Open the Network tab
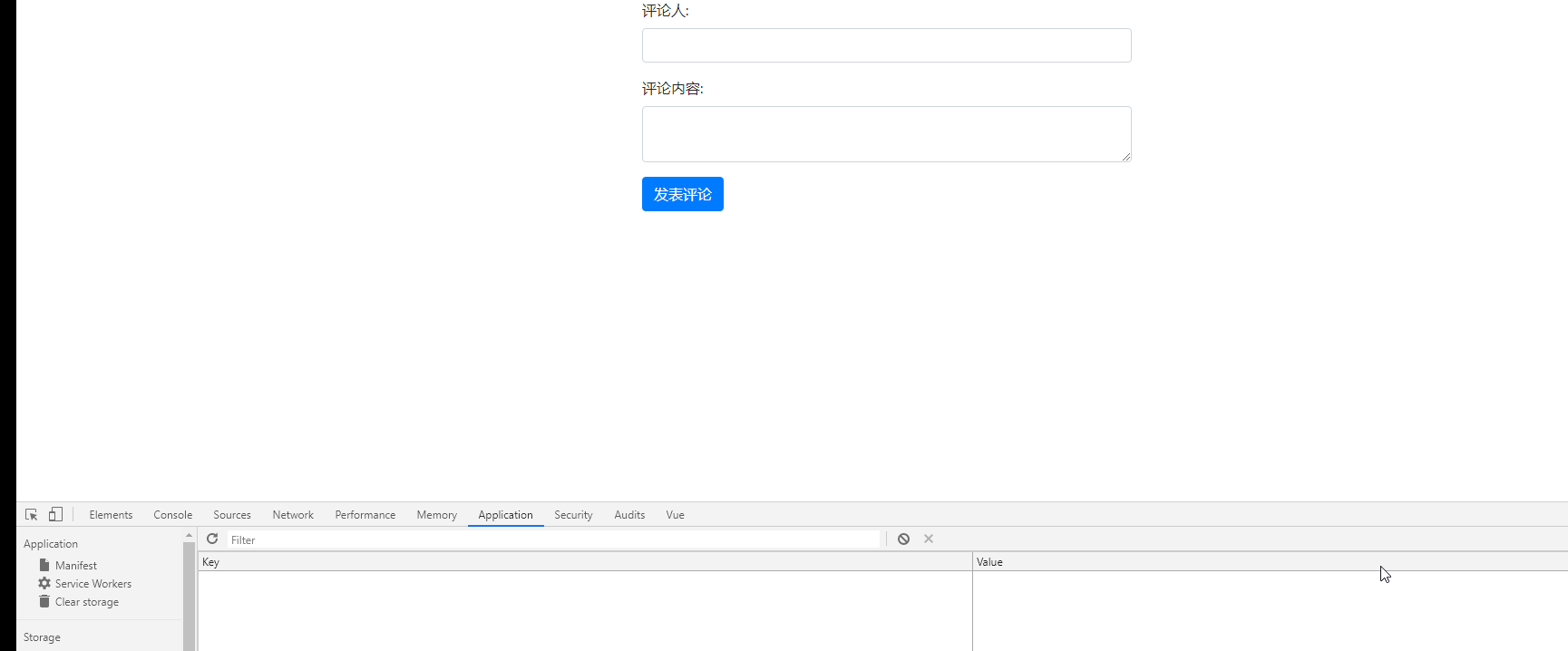 (293, 515)
